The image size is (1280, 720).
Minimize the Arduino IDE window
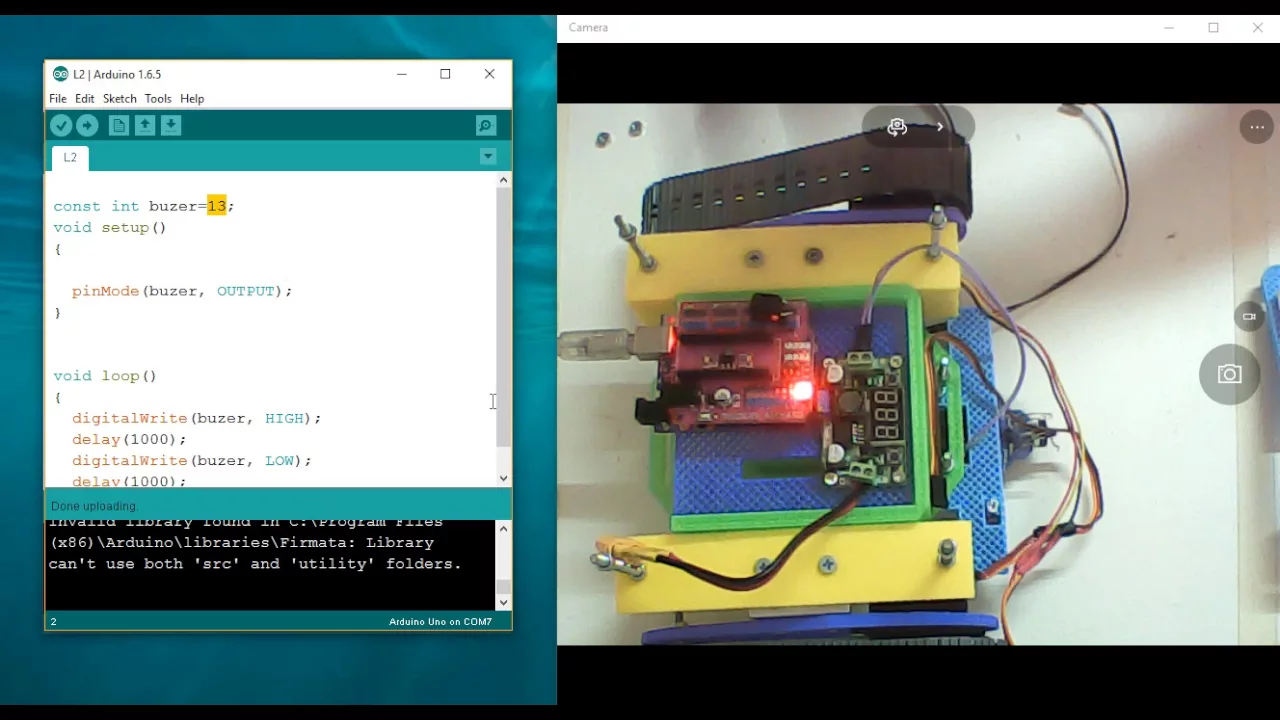pos(402,74)
